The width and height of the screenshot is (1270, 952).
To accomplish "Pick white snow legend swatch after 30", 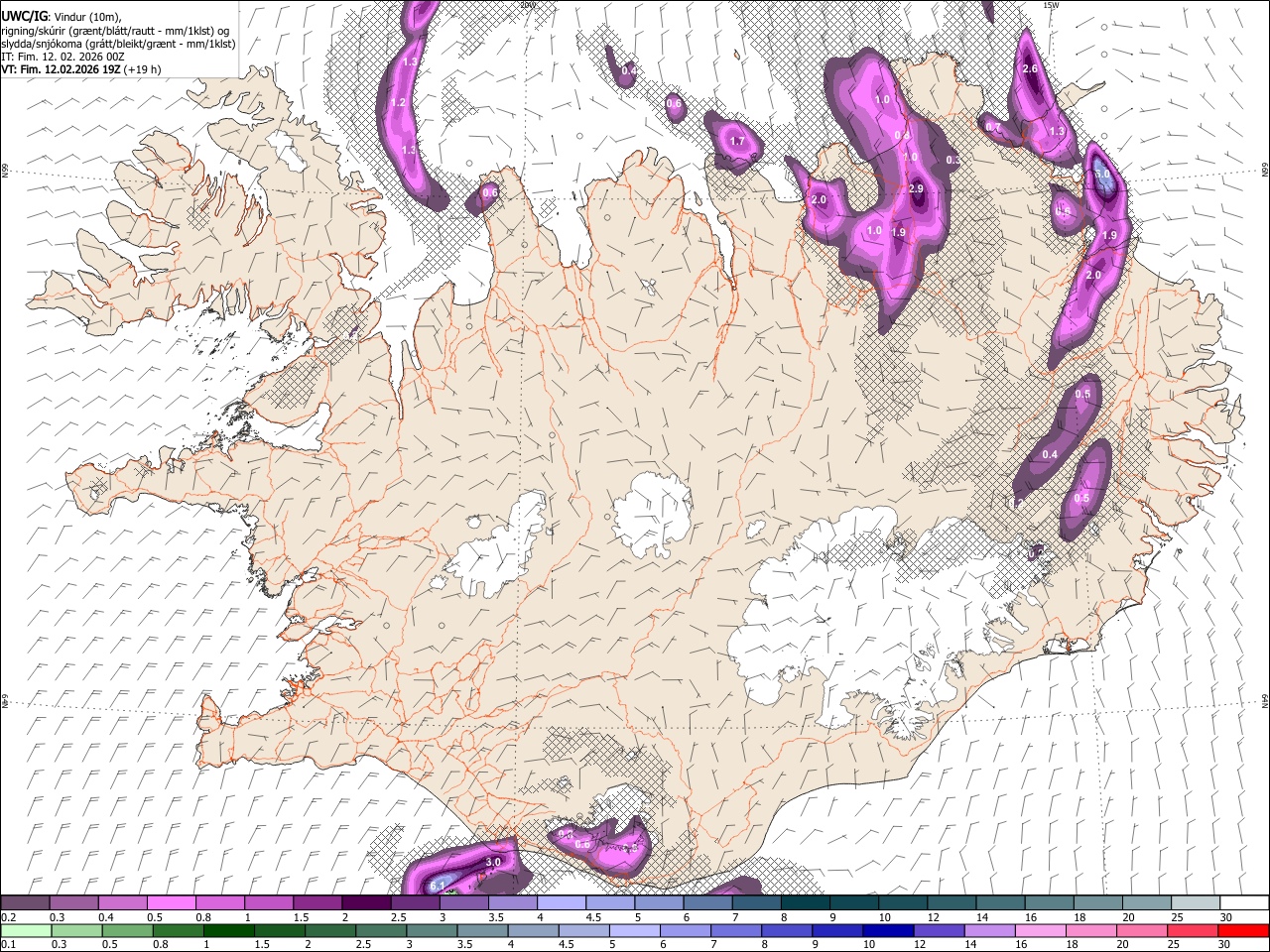I will (x=1244, y=902).
